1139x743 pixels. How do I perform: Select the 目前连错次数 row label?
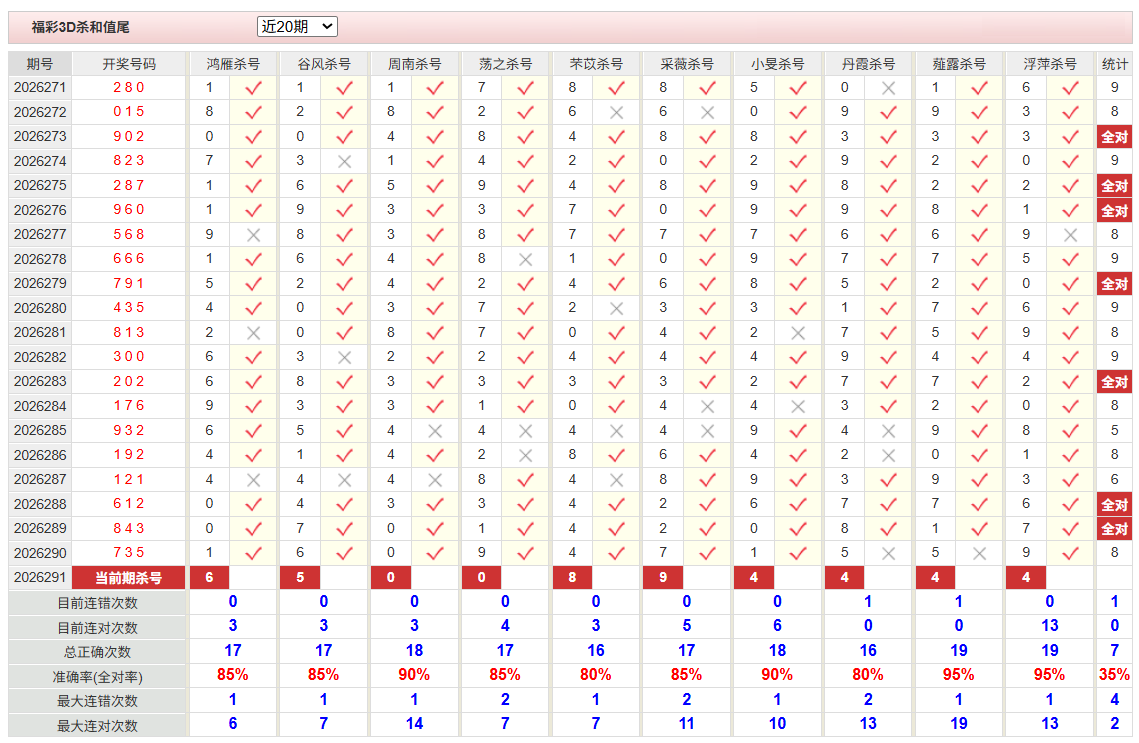(97, 603)
